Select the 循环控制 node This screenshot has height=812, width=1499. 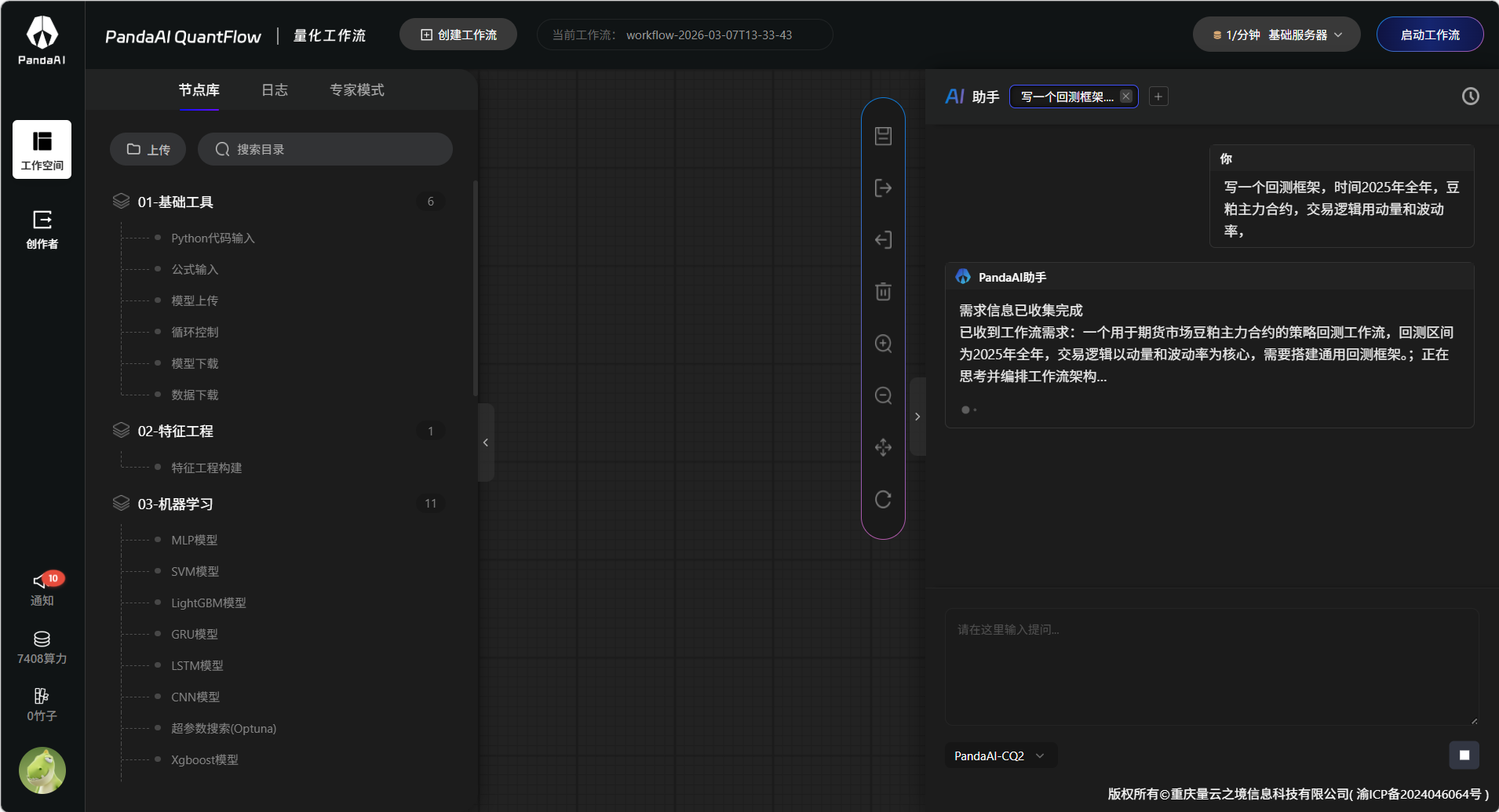pos(195,332)
